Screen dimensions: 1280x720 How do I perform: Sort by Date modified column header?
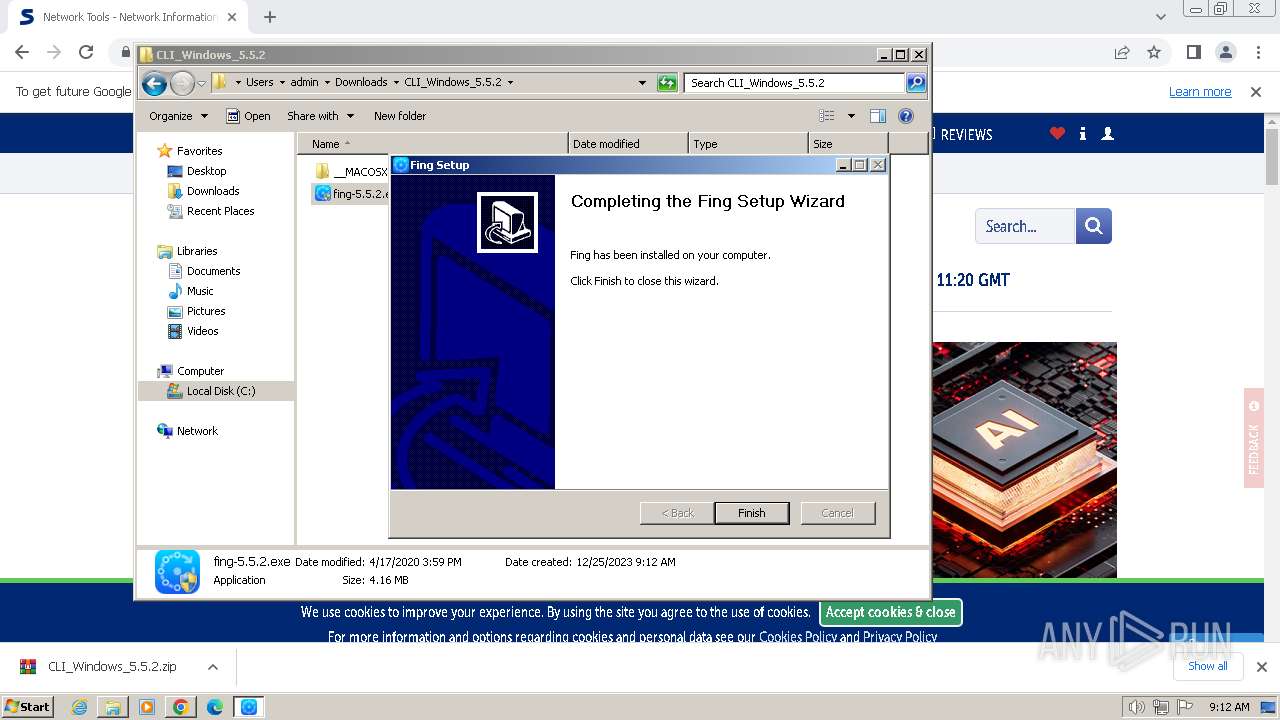pyautogui.click(x=628, y=144)
